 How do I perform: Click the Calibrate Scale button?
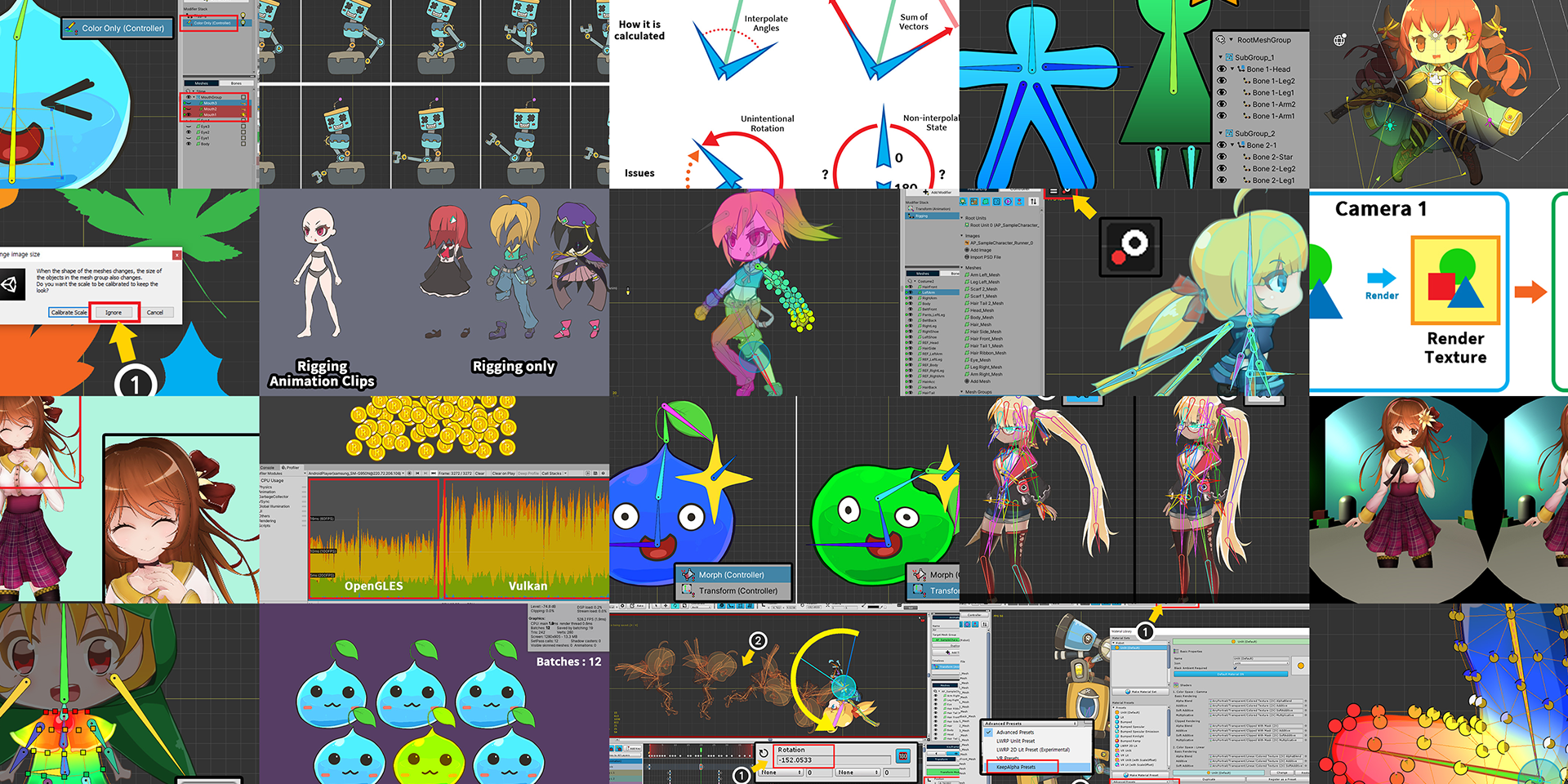69,312
